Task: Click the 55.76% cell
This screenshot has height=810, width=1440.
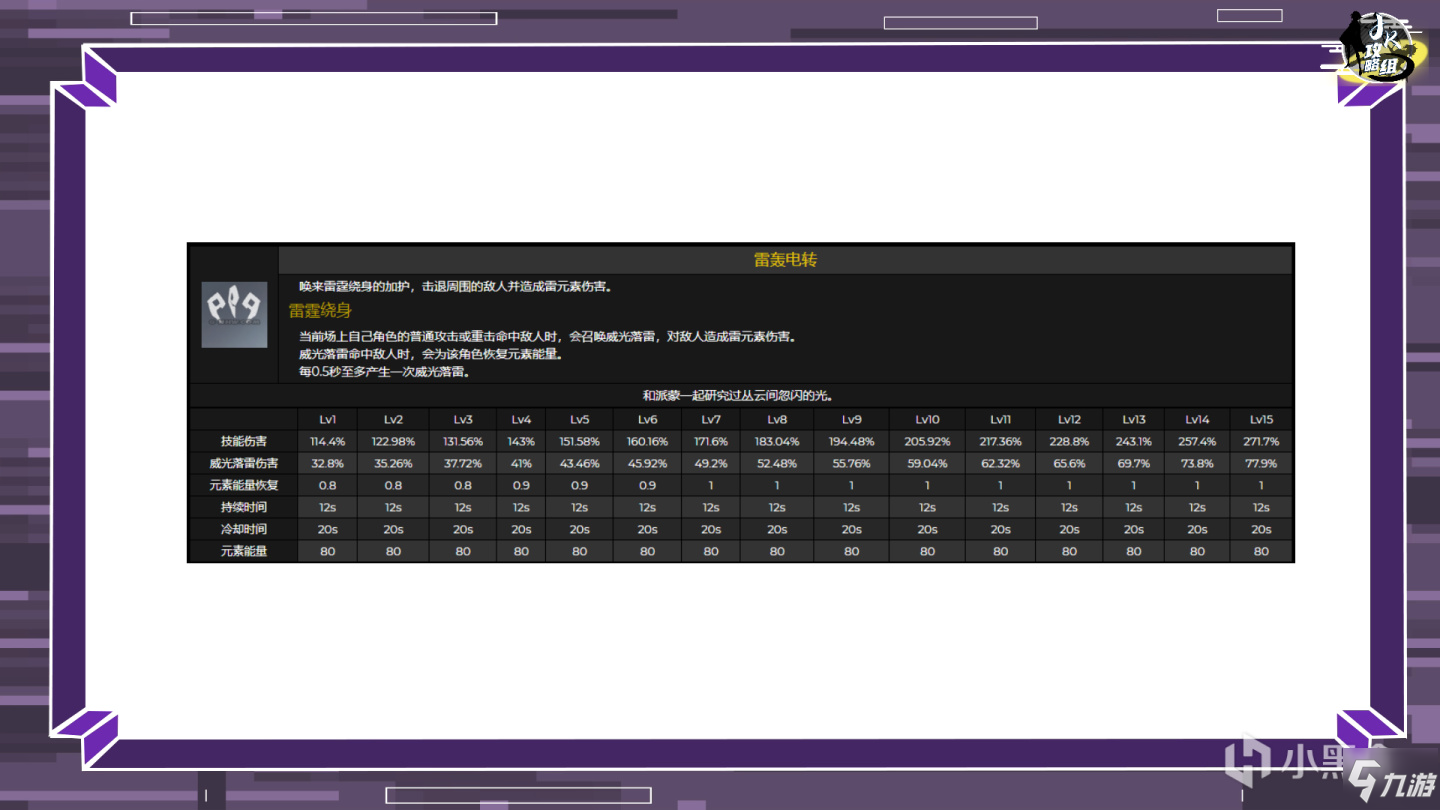Action: 851,463
